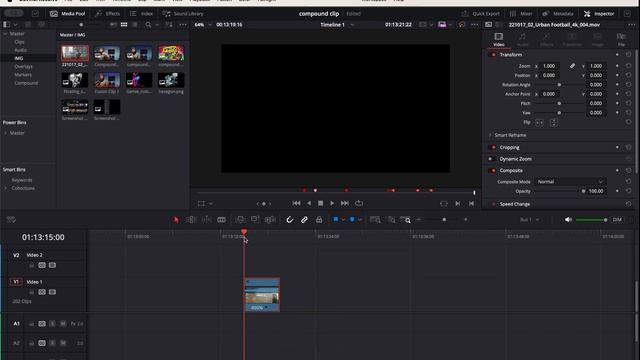Open the Mixer panel
Image resolution: width=640 pixels, height=360 pixels.
pos(521,13)
